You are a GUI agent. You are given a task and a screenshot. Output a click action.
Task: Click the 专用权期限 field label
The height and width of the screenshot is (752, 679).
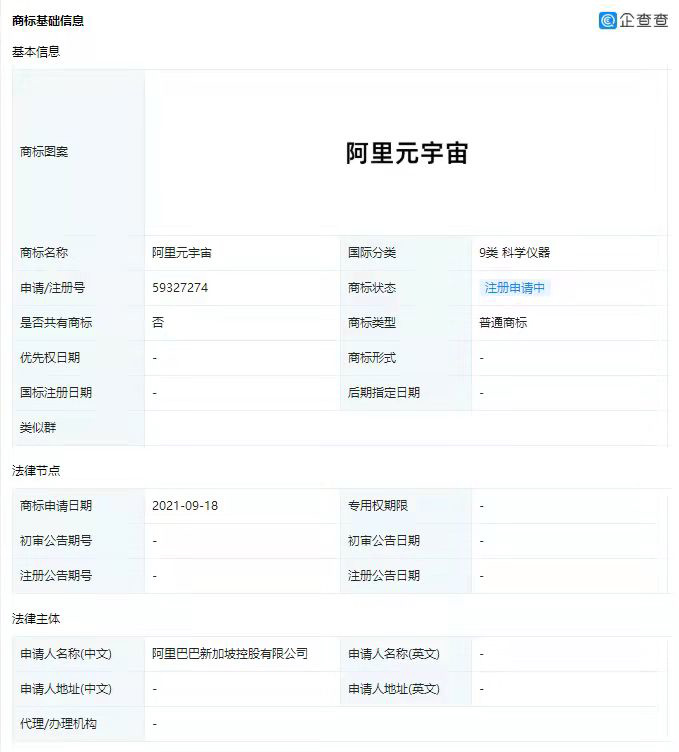(378, 506)
